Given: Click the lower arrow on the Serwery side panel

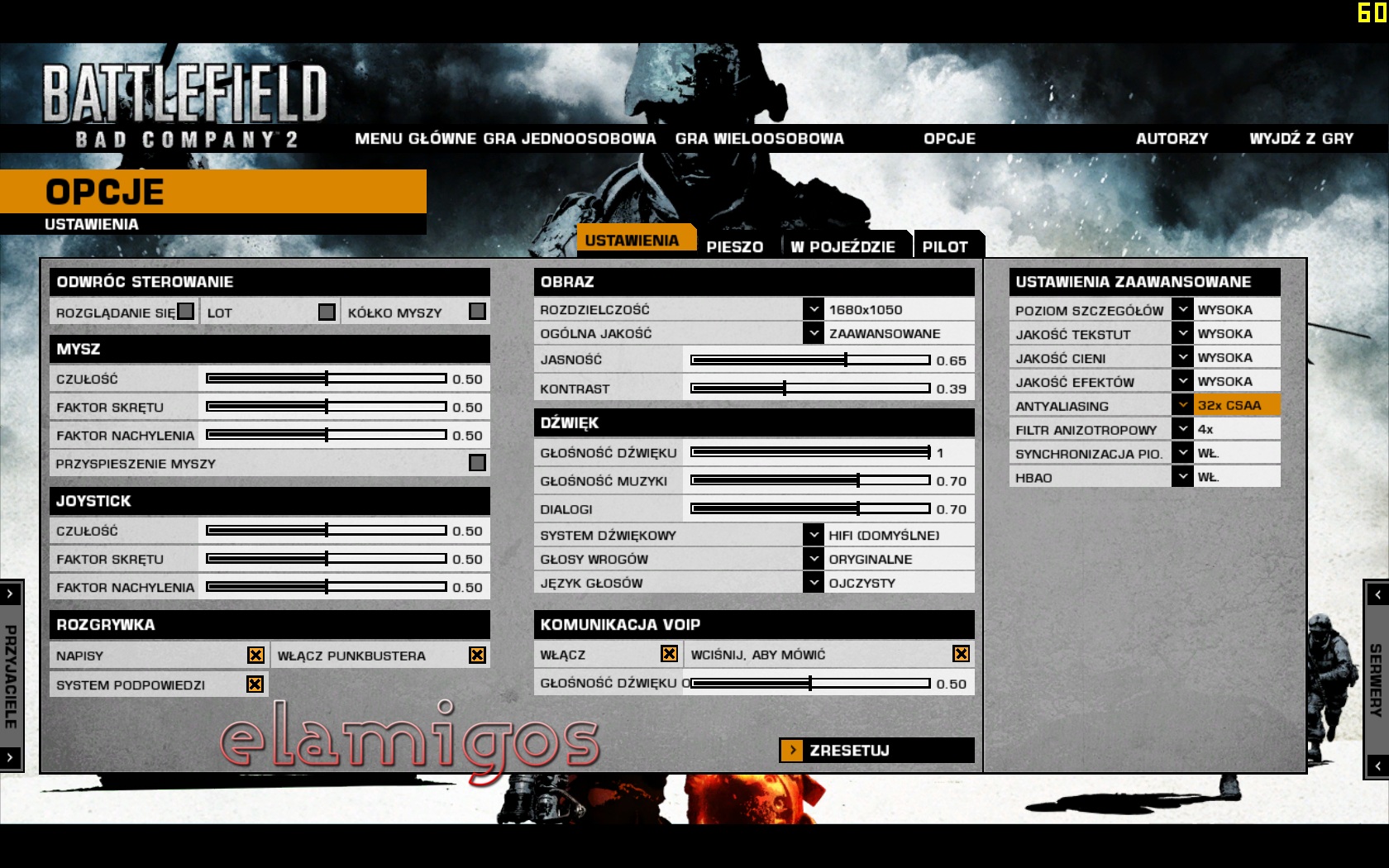Looking at the screenshot, I should tap(1377, 766).
